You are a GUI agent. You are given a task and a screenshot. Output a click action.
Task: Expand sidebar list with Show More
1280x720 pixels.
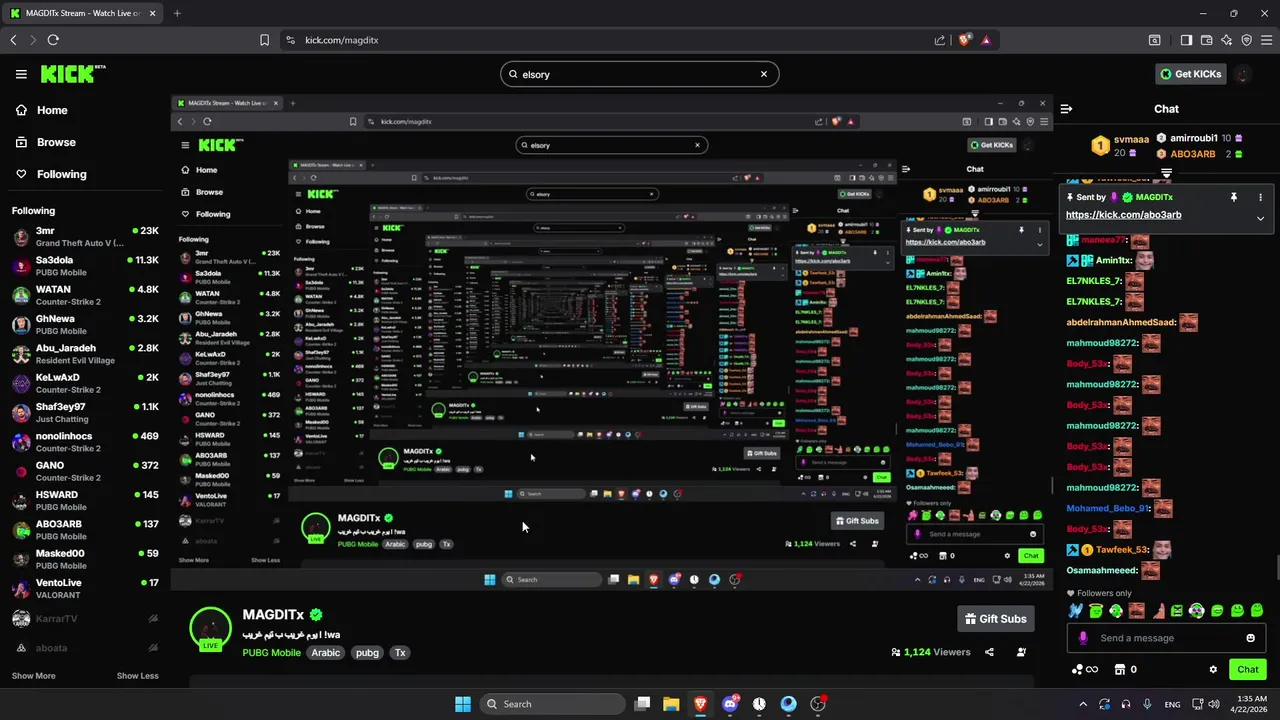[x=33, y=676]
